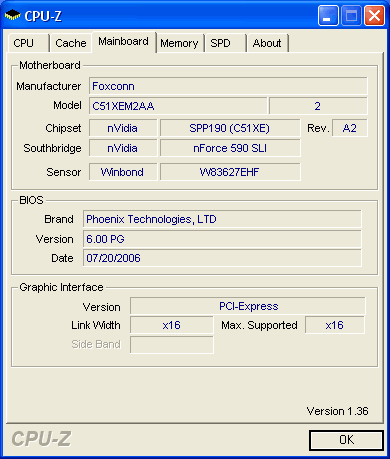The height and width of the screenshot is (459, 390).
Task: Click the empty Side Band field
Action: point(172,345)
